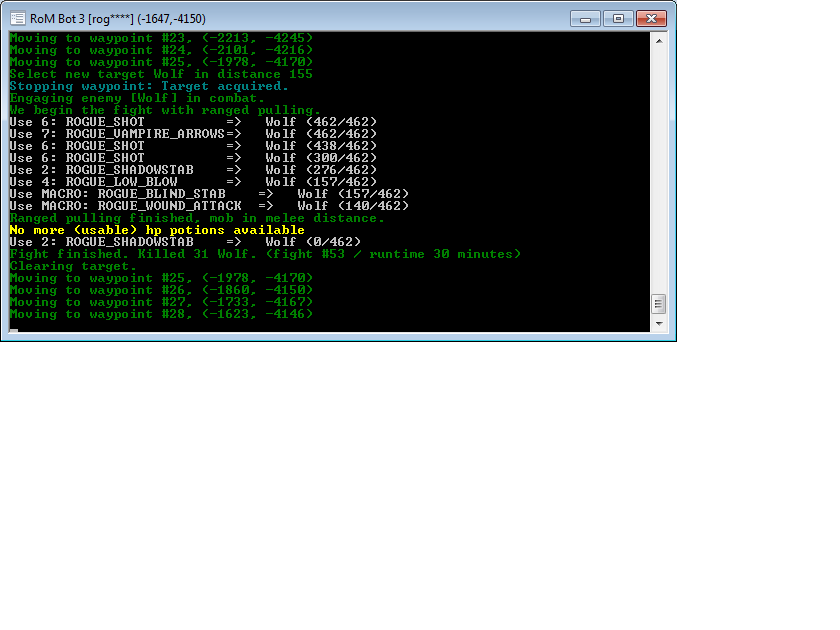This screenshot has height=630, width=840.
Task: Click the ROGUE_VAMPIRE_ARROWS skill line
Action: point(193,134)
